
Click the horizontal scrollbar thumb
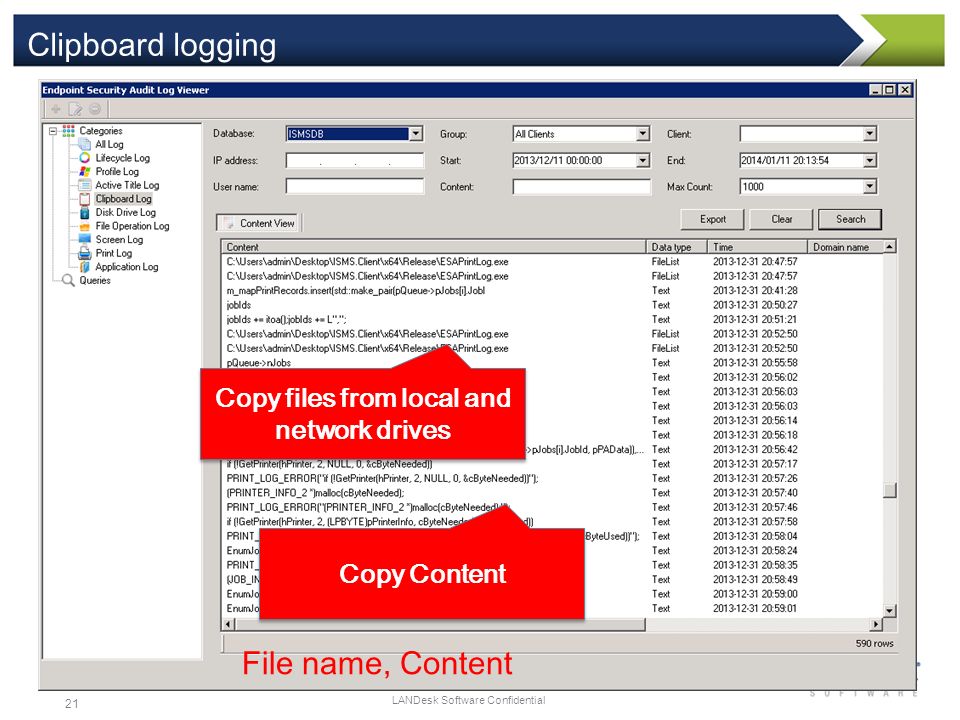(x=440, y=624)
